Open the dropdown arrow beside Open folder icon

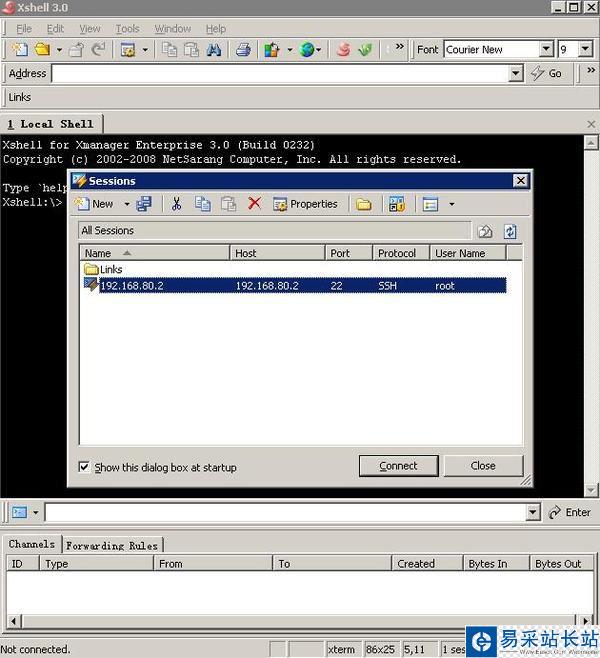point(59,50)
